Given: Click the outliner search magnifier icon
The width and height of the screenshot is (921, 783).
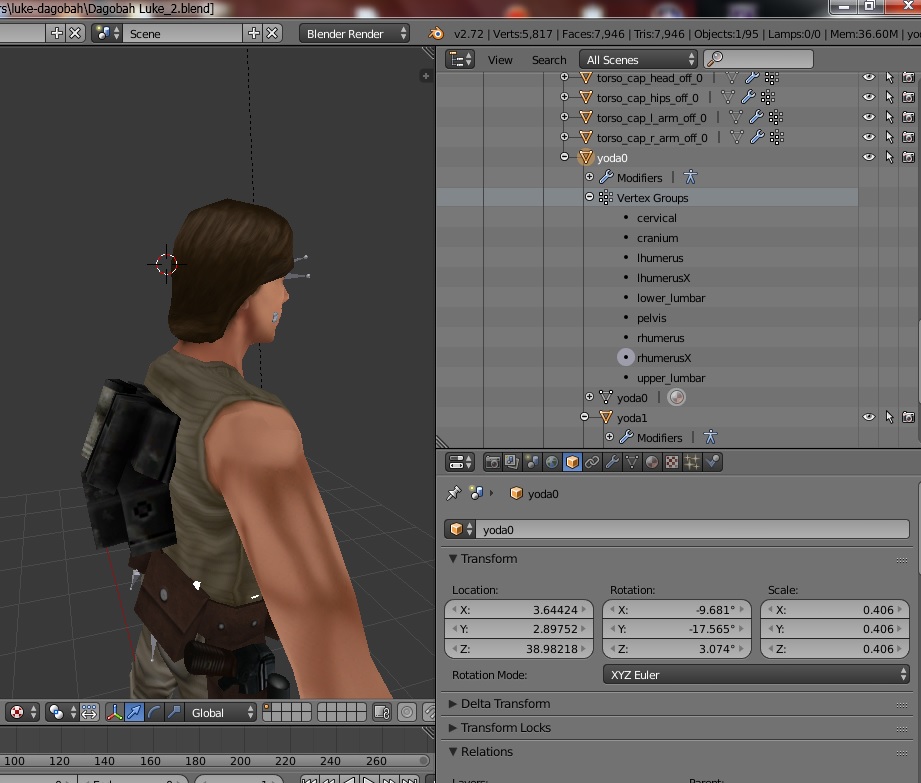Looking at the screenshot, I should coord(715,59).
